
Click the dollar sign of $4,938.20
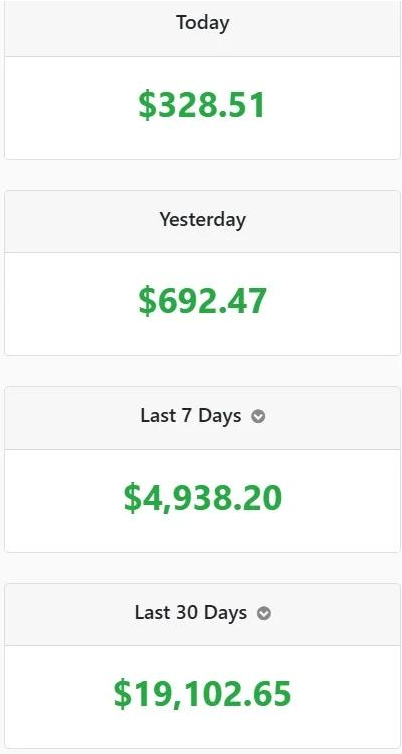(132, 498)
